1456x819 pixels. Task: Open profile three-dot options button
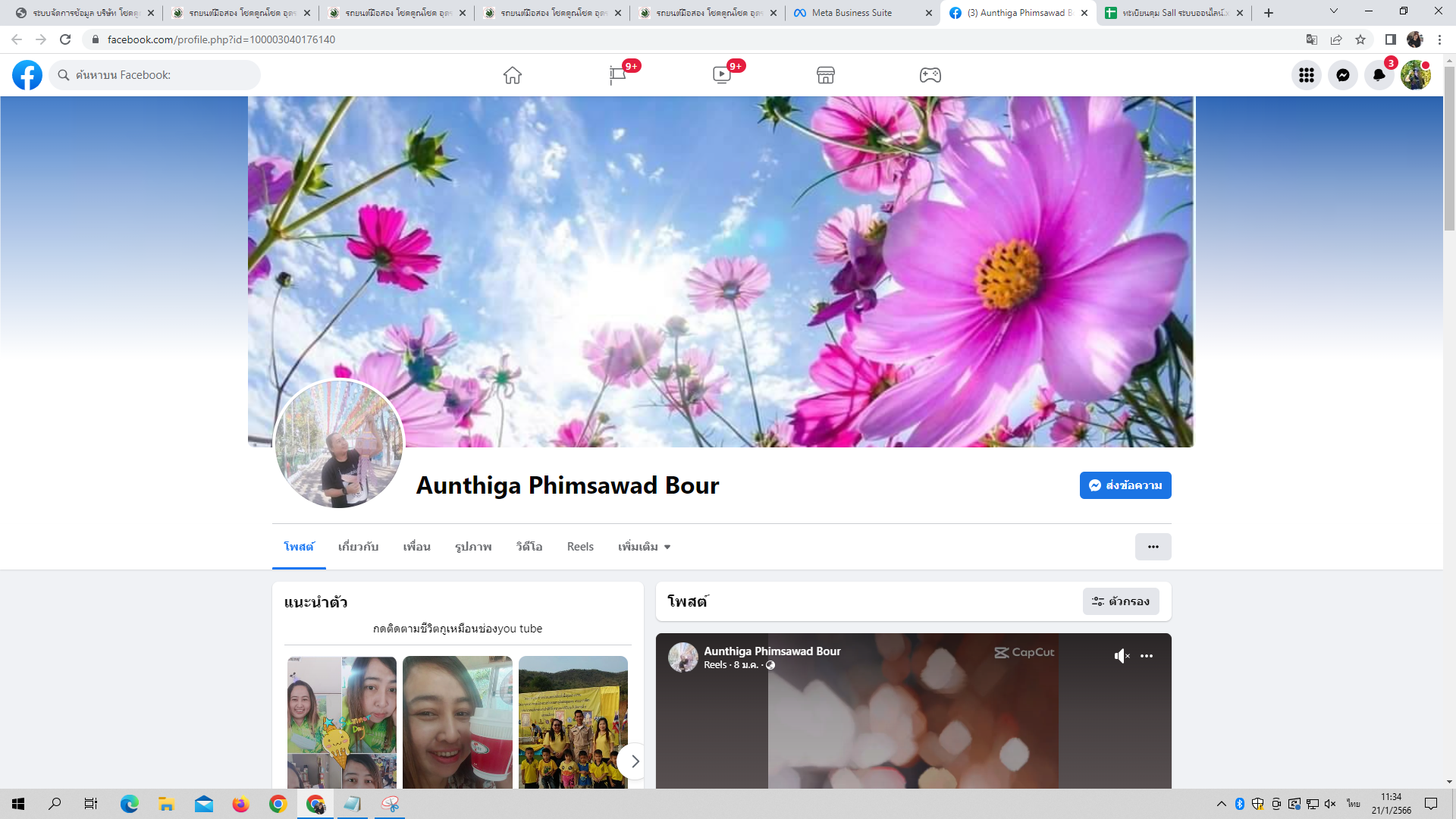click(x=1153, y=547)
